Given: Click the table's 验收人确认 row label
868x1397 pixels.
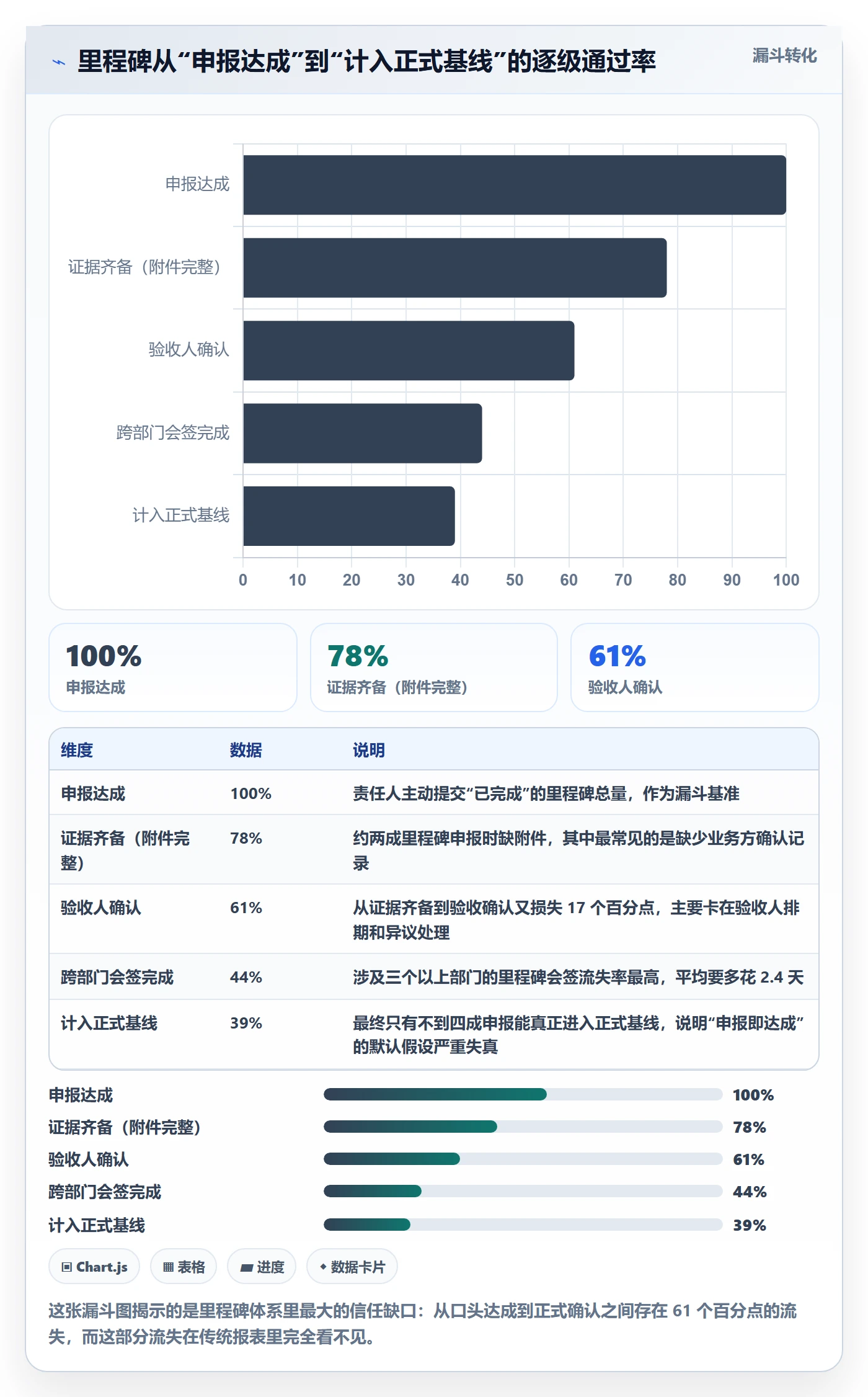Looking at the screenshot, I should point(101,908).
